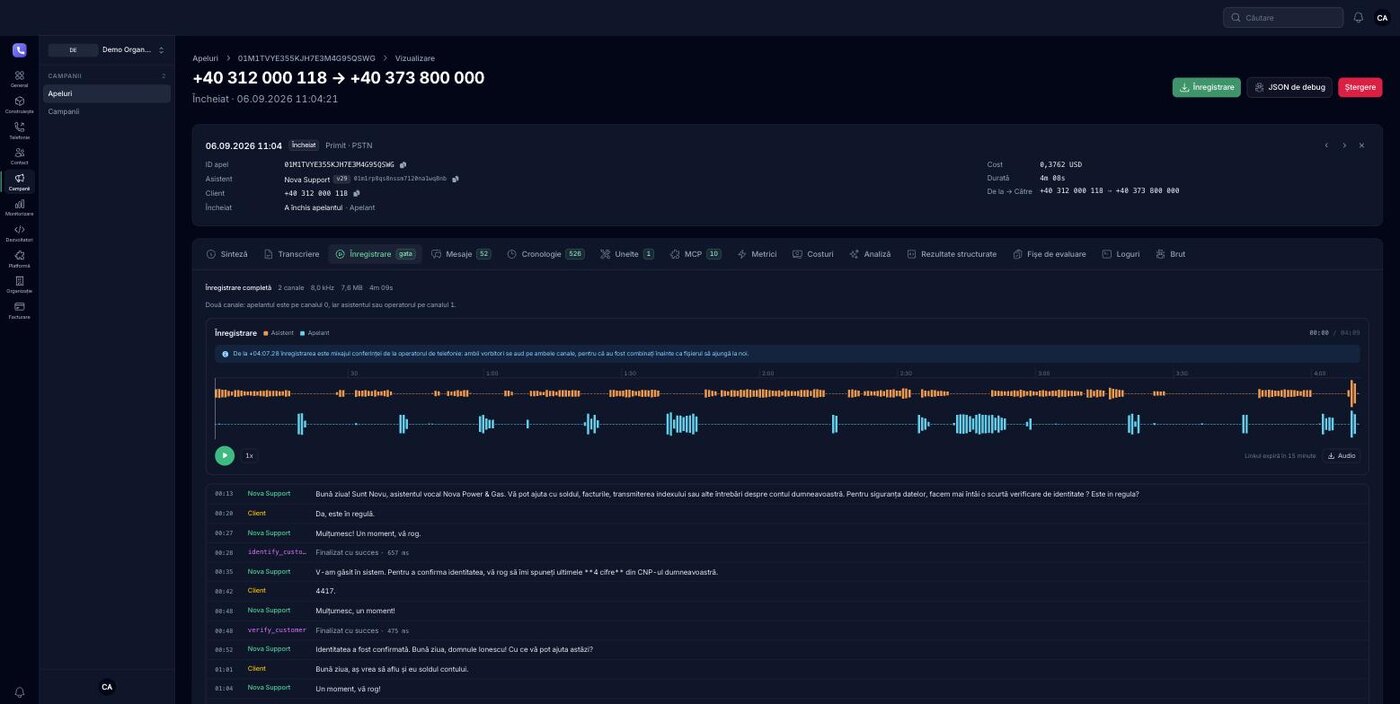The height and width of the screenshot is (704, 1400).
Task: Click the Apelant blue legend swatch
Action: pos(302,333)
